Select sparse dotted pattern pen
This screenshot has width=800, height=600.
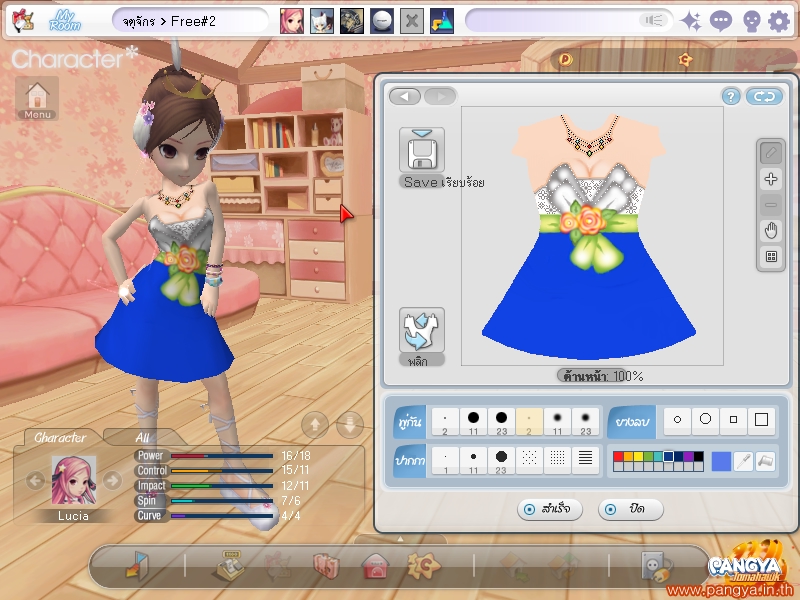click(529, 460)
